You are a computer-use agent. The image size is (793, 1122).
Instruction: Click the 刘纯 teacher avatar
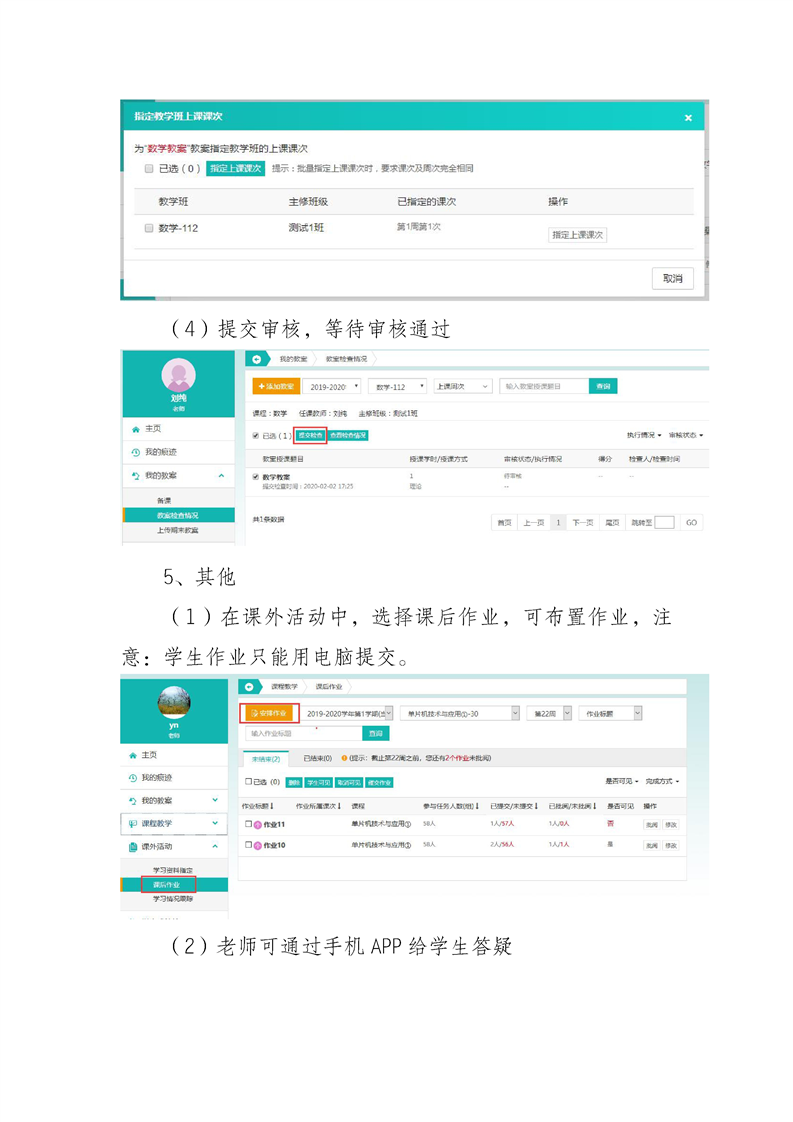178,375
